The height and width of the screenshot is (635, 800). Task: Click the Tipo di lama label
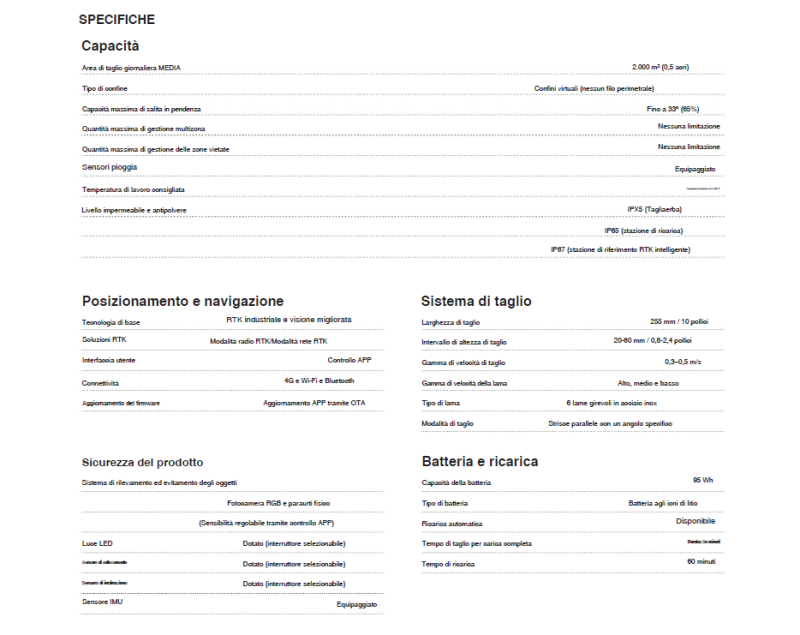tap(441, 403)
